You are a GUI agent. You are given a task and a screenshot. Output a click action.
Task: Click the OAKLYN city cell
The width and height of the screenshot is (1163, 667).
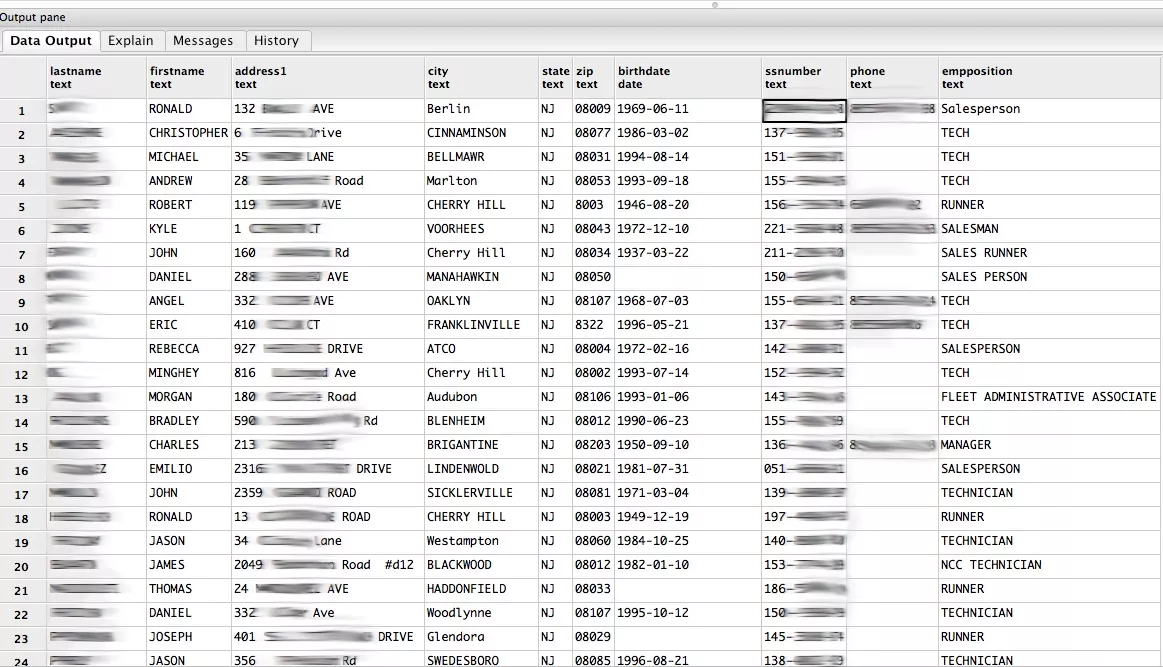point(481,300)
